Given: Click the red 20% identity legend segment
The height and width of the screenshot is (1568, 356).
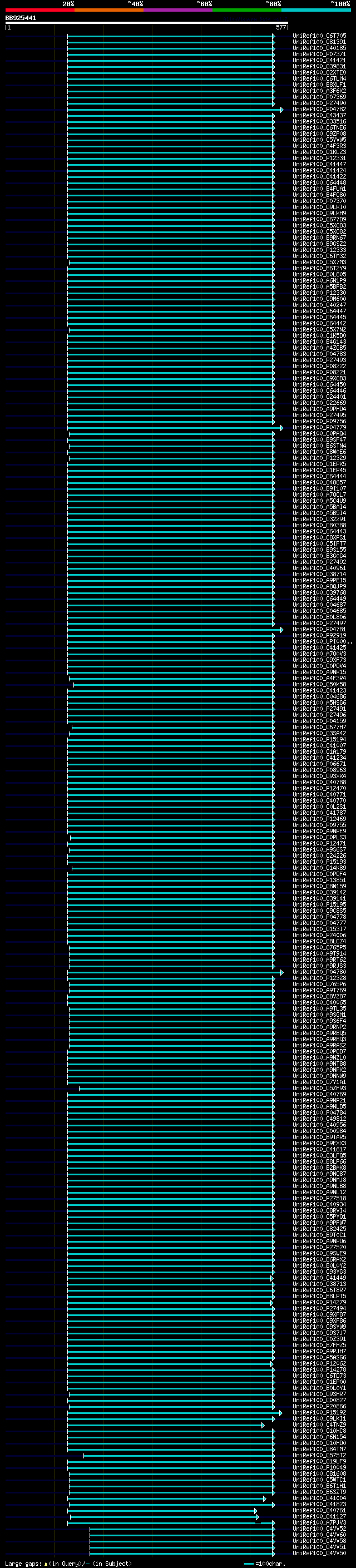Looking at the screenshot, I should click(x=39, y=10).
